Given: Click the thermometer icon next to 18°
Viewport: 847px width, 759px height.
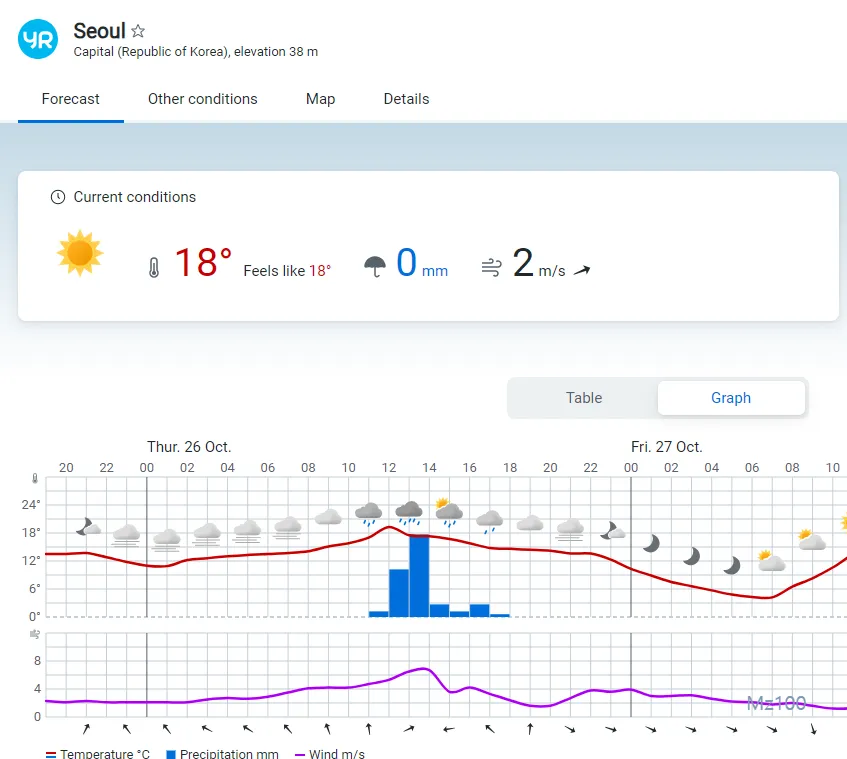Looking at the screenshot, I should pos(154,268).
